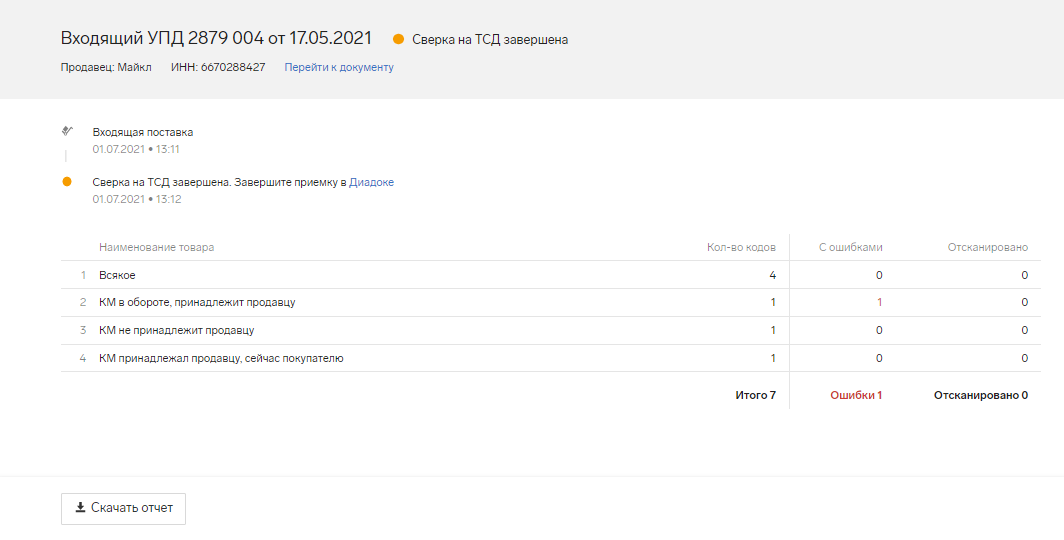Click the Отсканировано 0 total label

pos(980,395)
